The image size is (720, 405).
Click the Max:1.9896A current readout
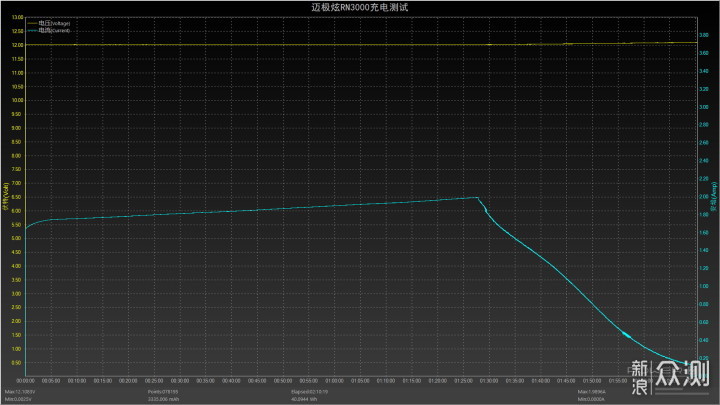[592, 392]
